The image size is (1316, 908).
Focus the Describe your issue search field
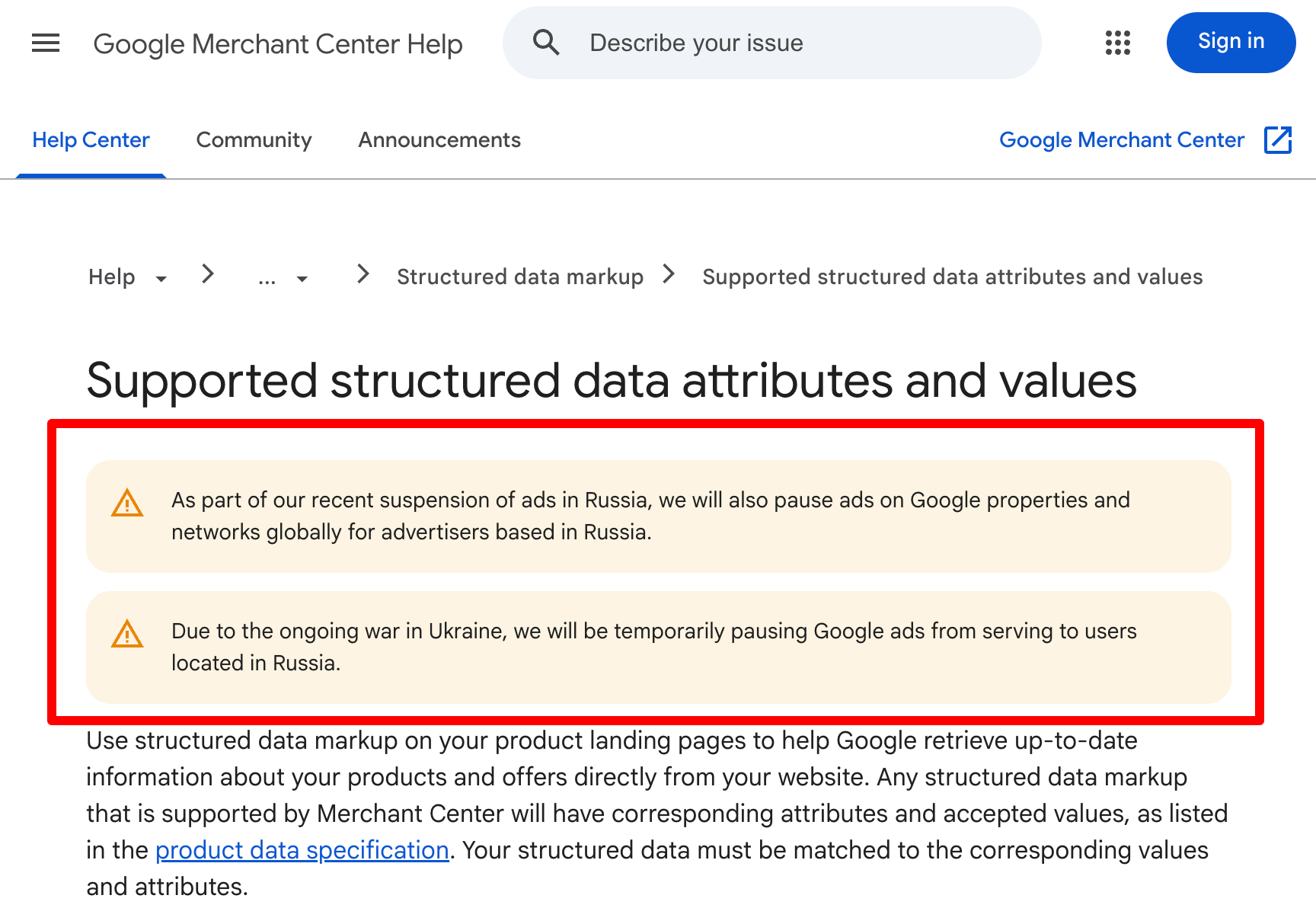tap(771, 43)
